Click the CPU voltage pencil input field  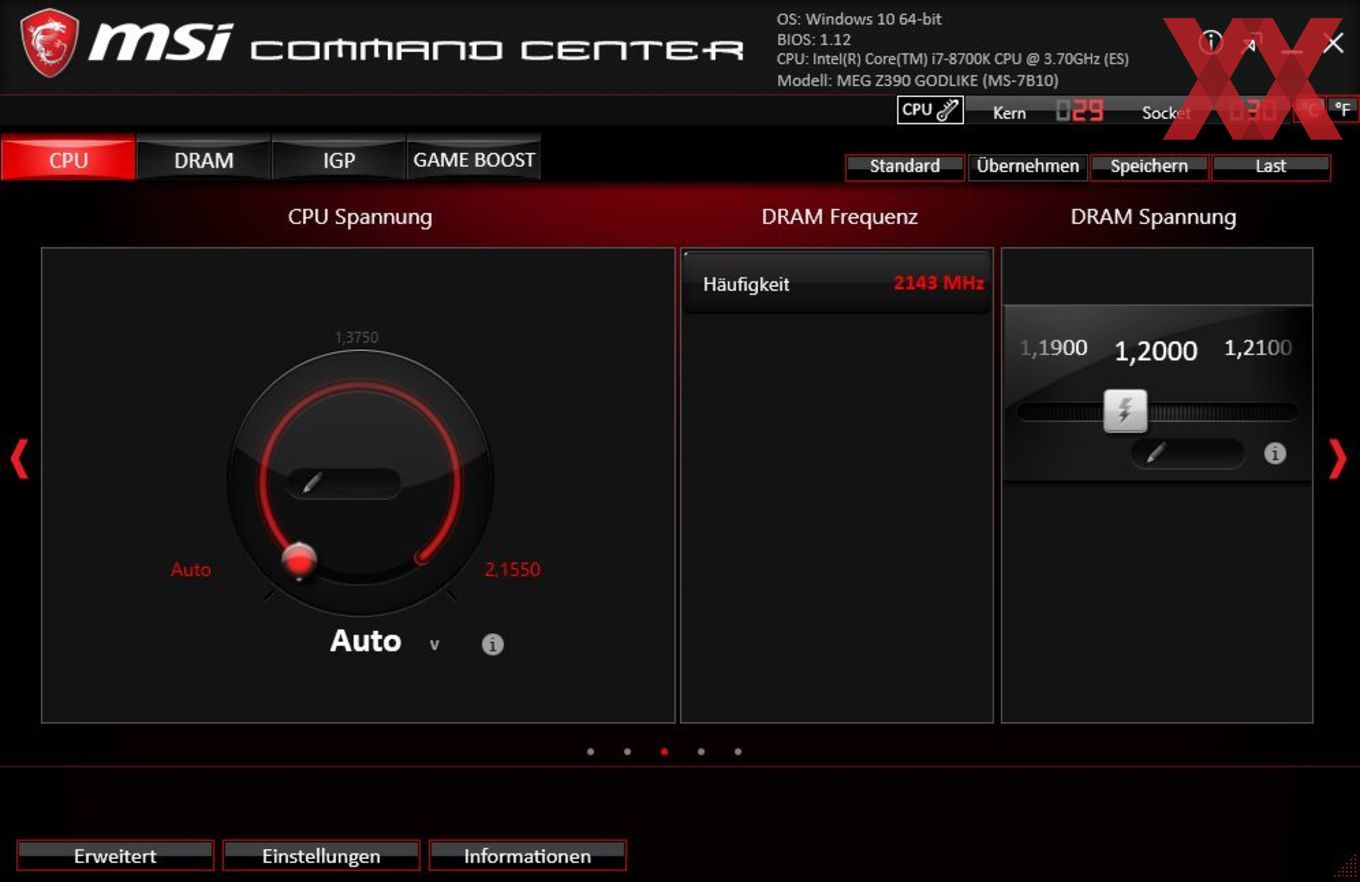click(x=344, y=483)
